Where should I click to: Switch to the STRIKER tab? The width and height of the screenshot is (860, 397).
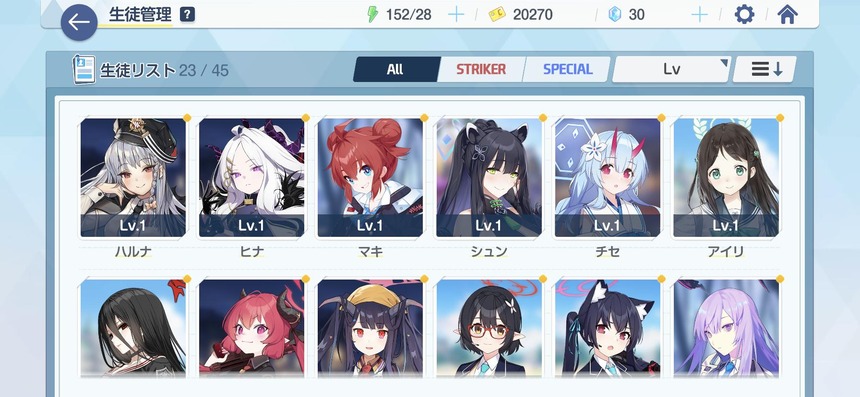[x=481, y=69]
